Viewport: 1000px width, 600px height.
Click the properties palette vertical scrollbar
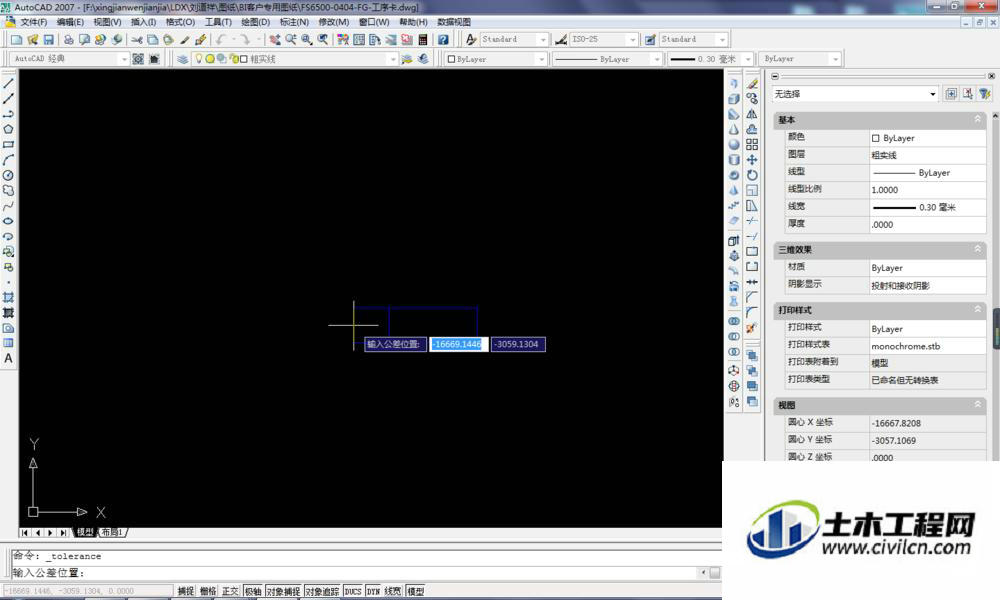(x=996, y=287)
